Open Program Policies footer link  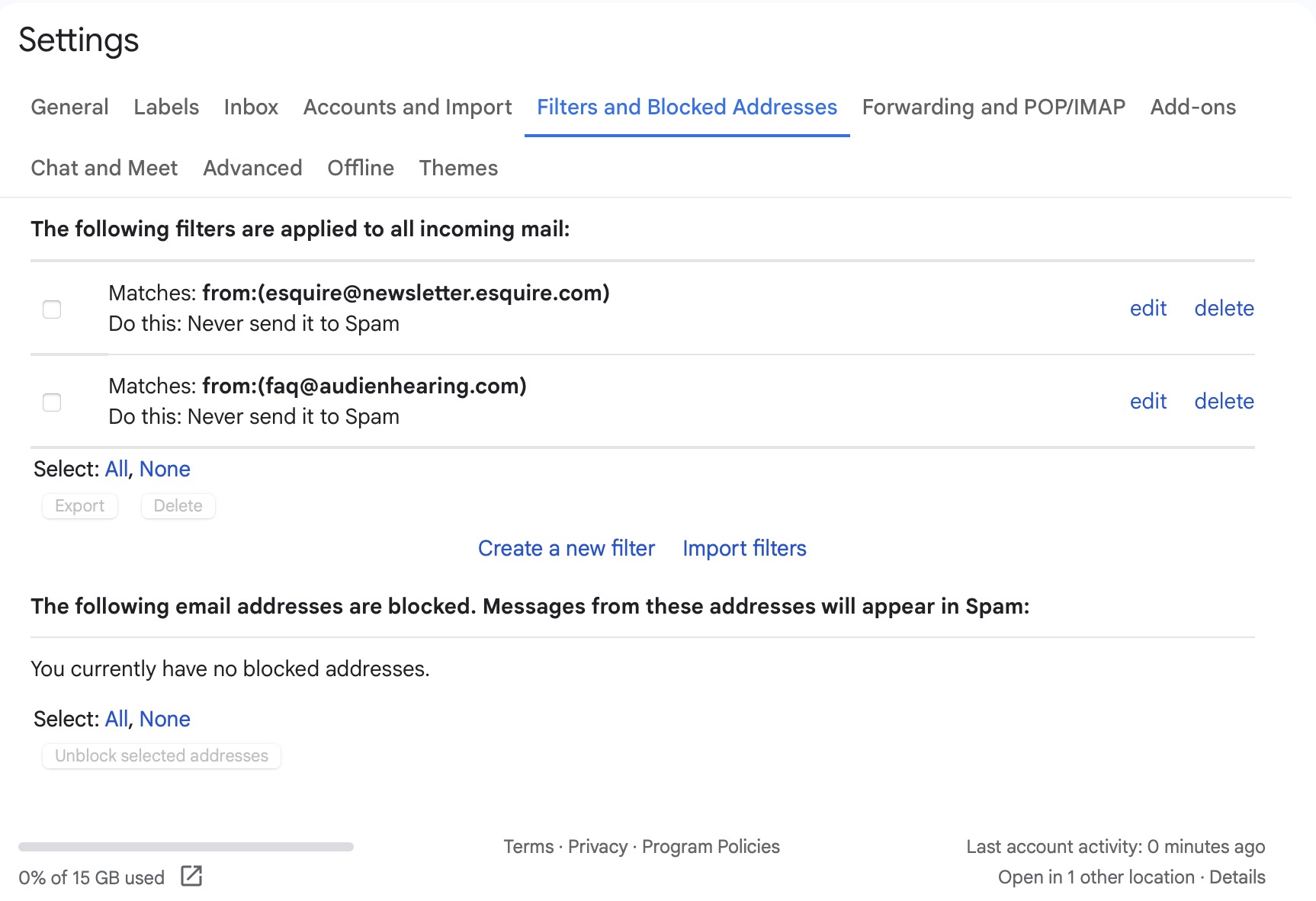[x=711, y=846]
